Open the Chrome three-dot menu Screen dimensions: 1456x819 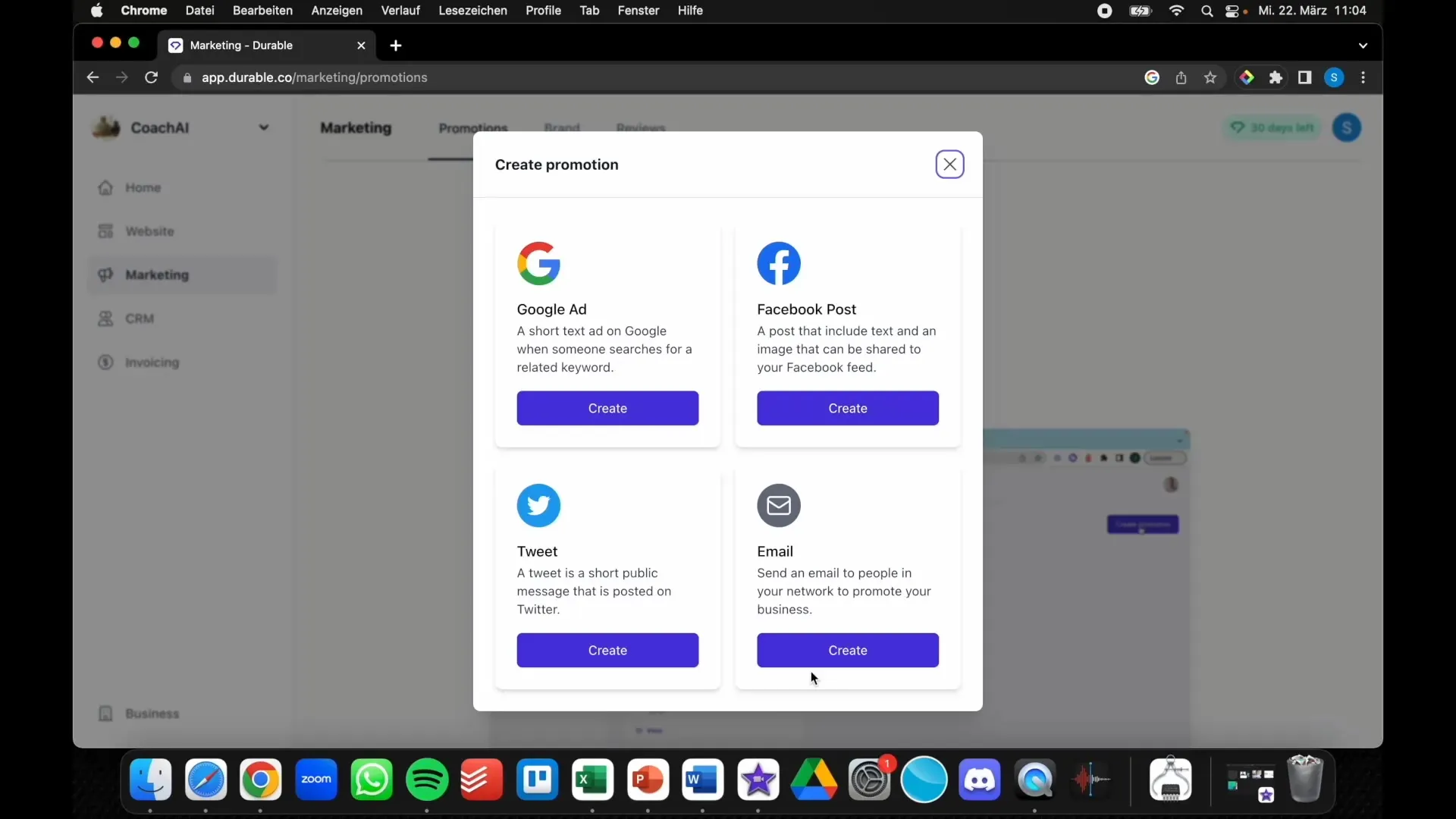[1363, 77]
